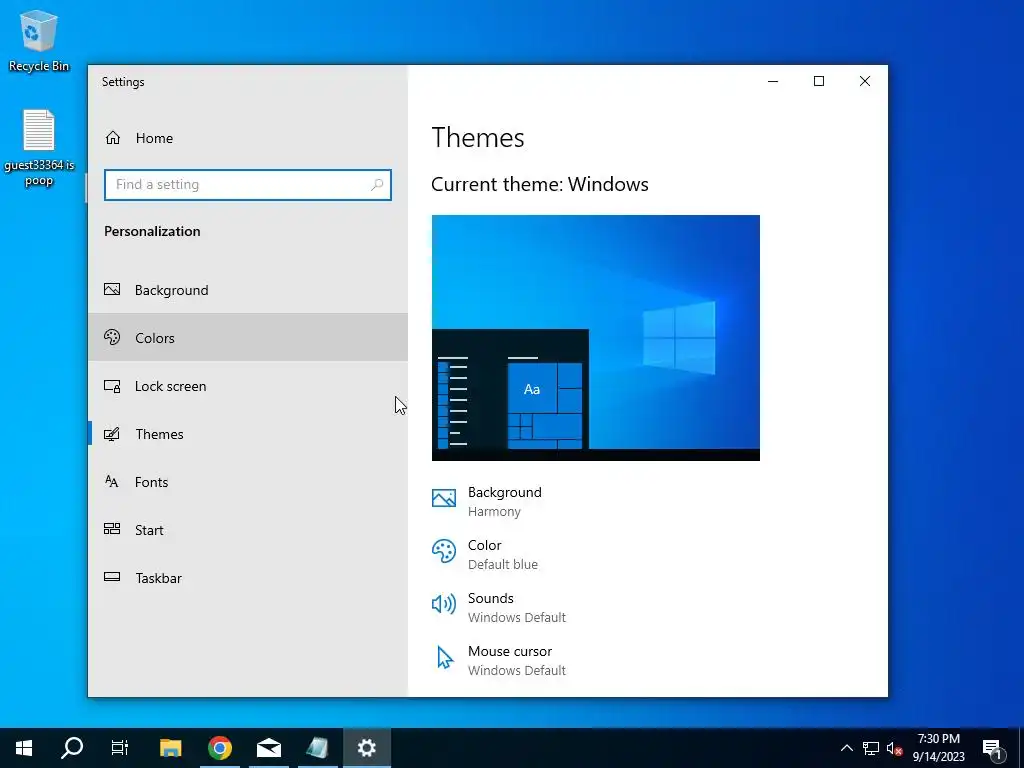Open taskbar Search magnifier
Screen dimensions: 1024x768
click(x=72, y=748)
